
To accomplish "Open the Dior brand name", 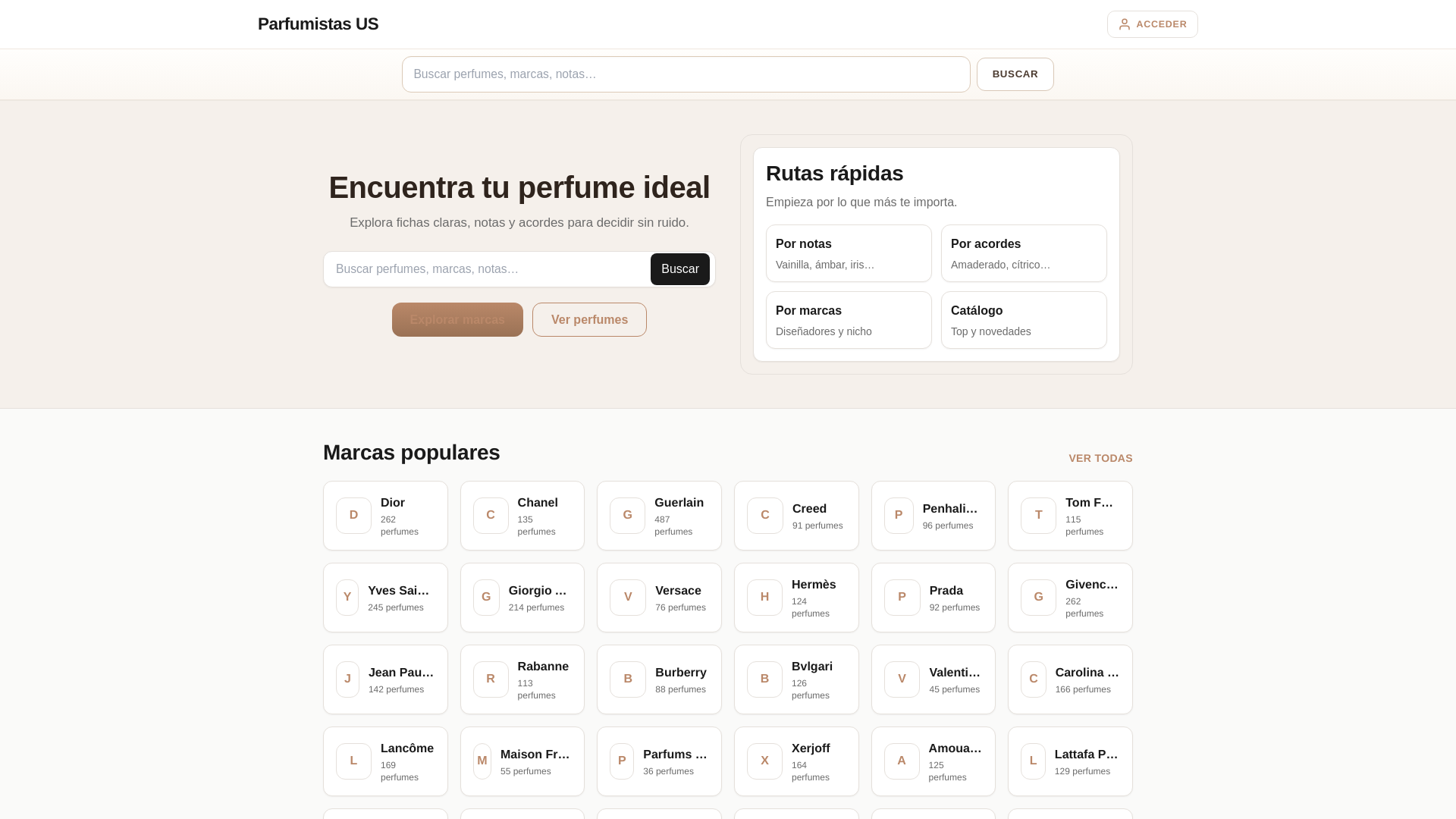I will coord(393,503).
